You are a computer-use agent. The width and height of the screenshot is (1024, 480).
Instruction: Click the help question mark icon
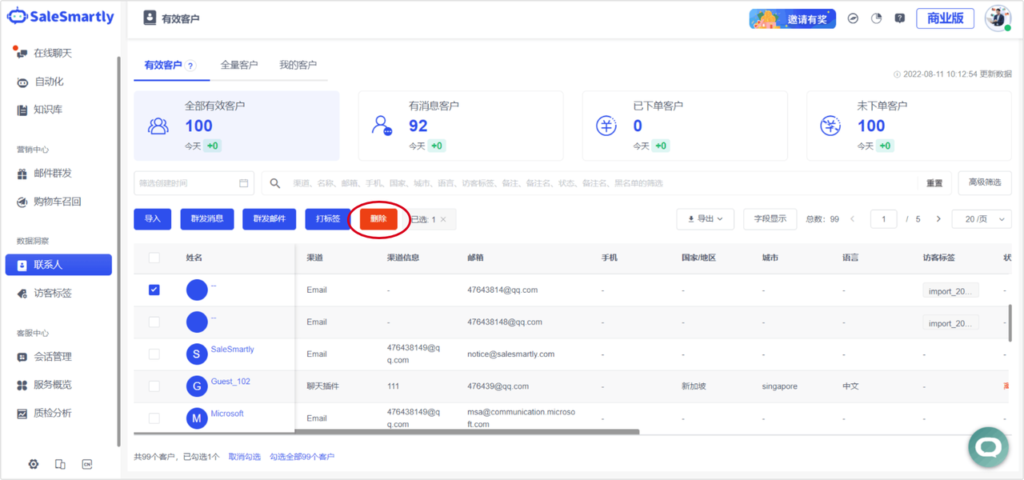[x=899, y=18]
